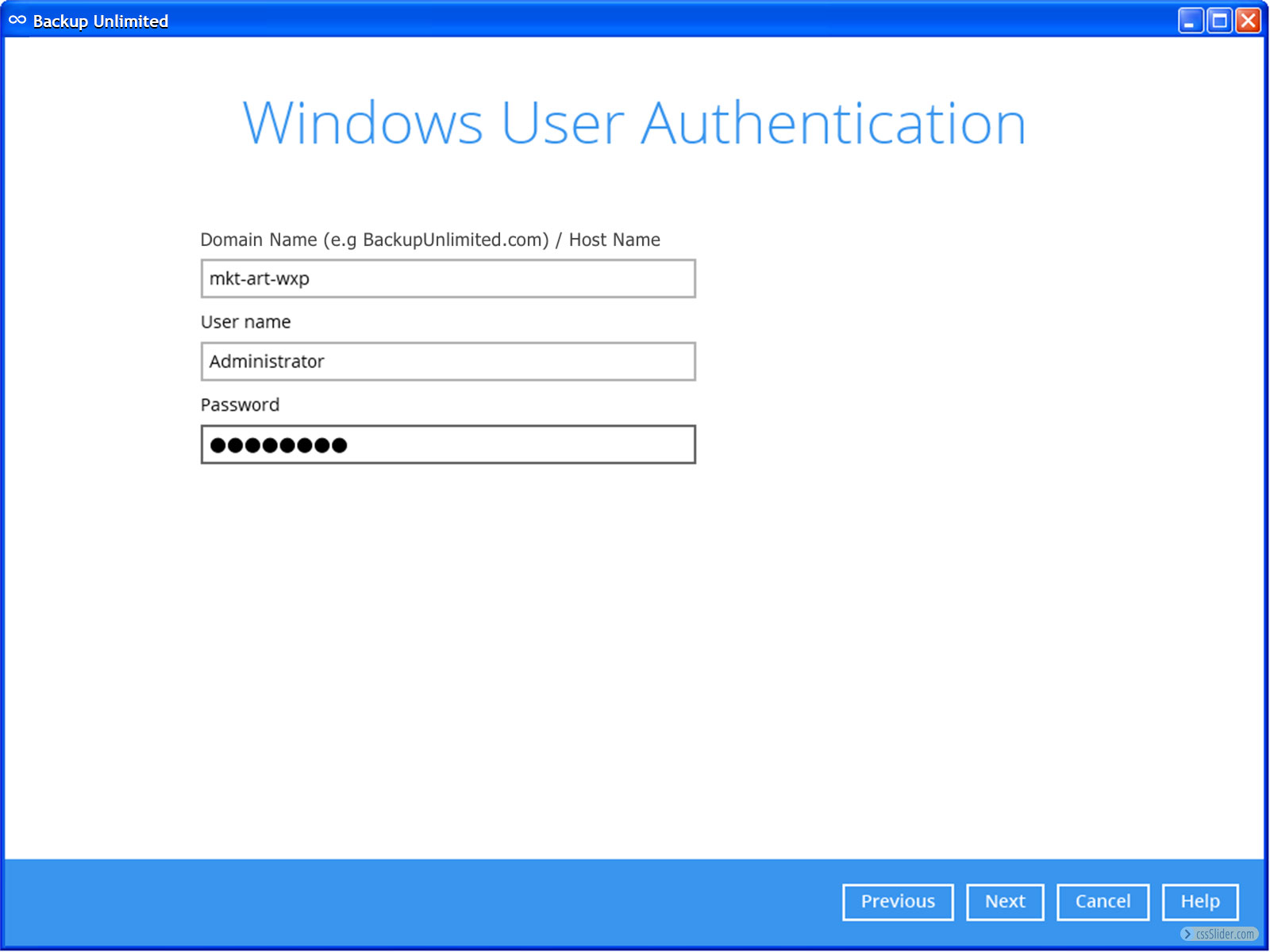Screen dimensions: 1270x952
Task: Click the cssSlider arrow icon
Action: tap(1187, 935)
